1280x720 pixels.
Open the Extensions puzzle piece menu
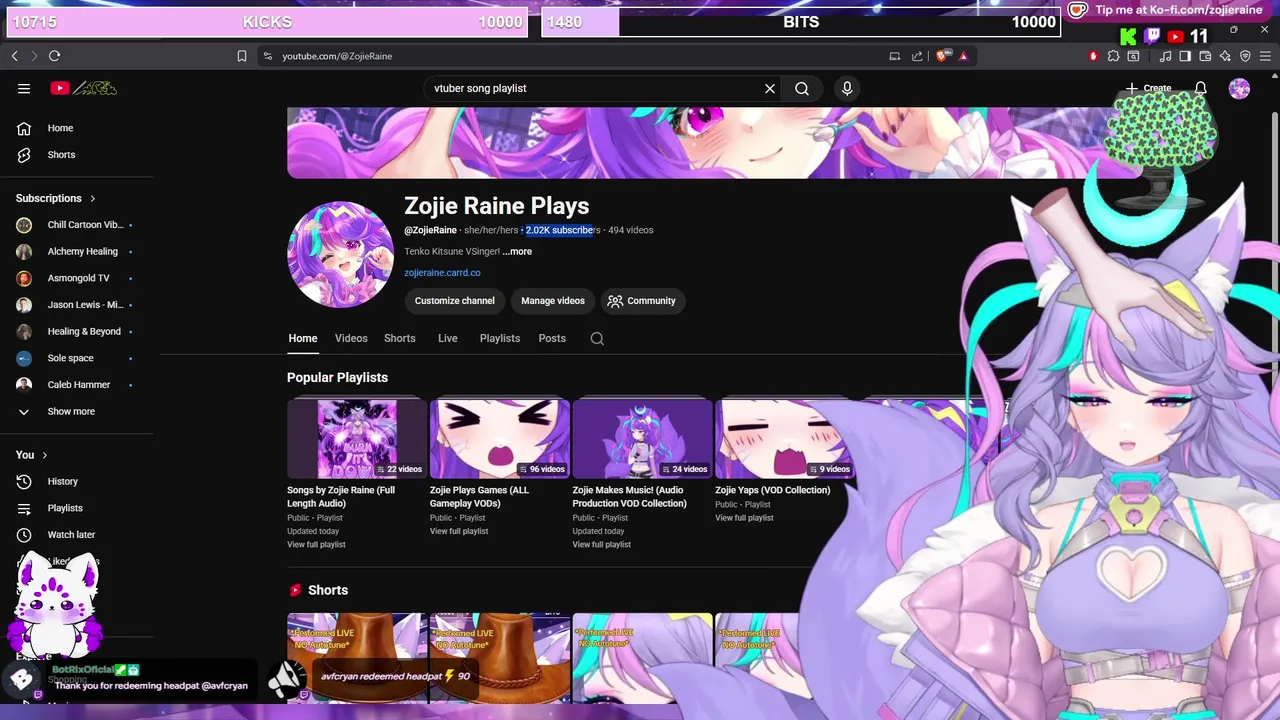coord(1113,56)
